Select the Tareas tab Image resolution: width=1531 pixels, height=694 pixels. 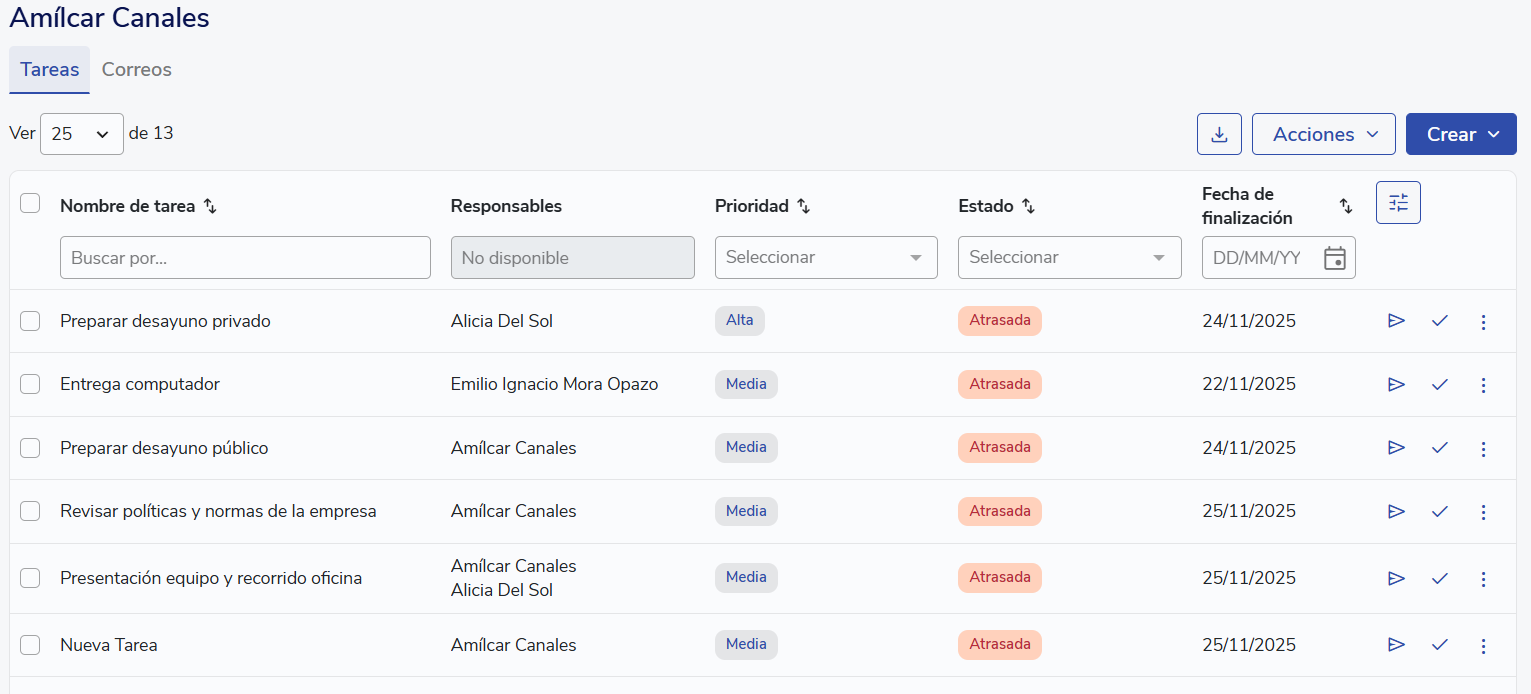[x=50, y=70]
